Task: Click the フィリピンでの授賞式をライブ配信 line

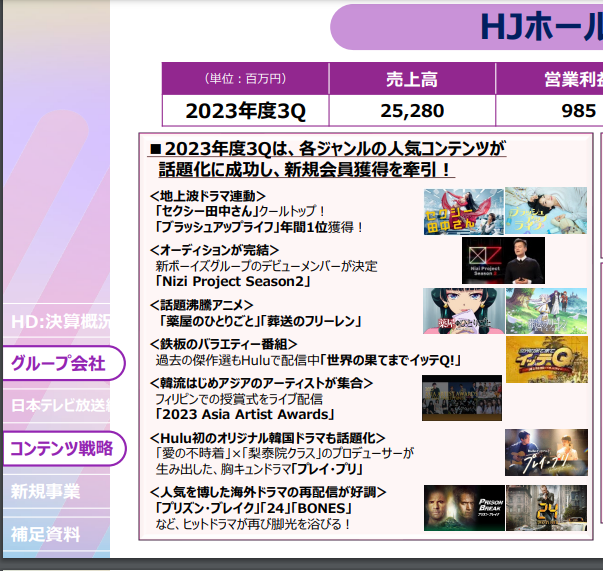Action: [x=239, y=399]
